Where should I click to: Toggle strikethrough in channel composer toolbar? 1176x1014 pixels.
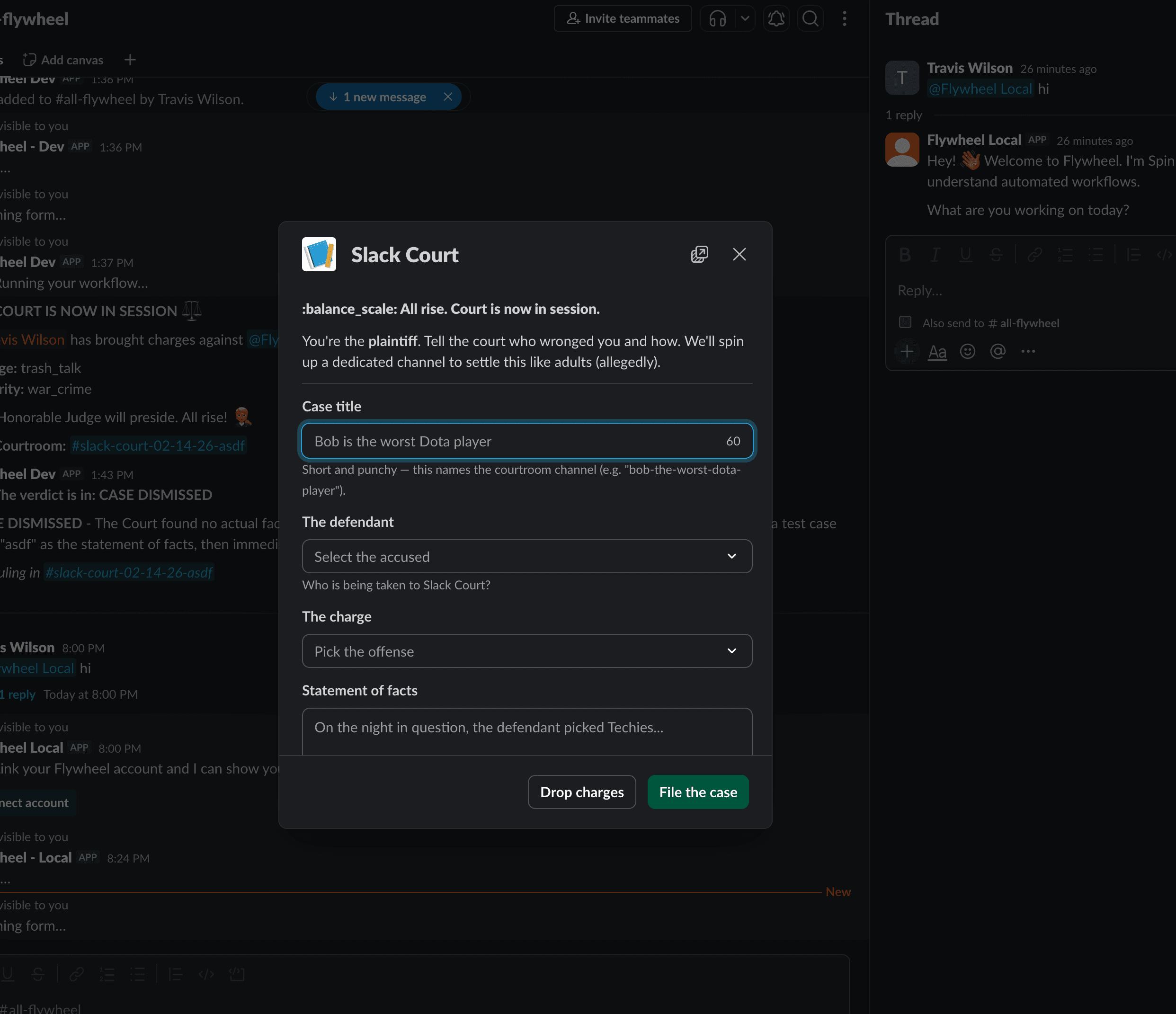pyautogui.click(x=38, y=974)
